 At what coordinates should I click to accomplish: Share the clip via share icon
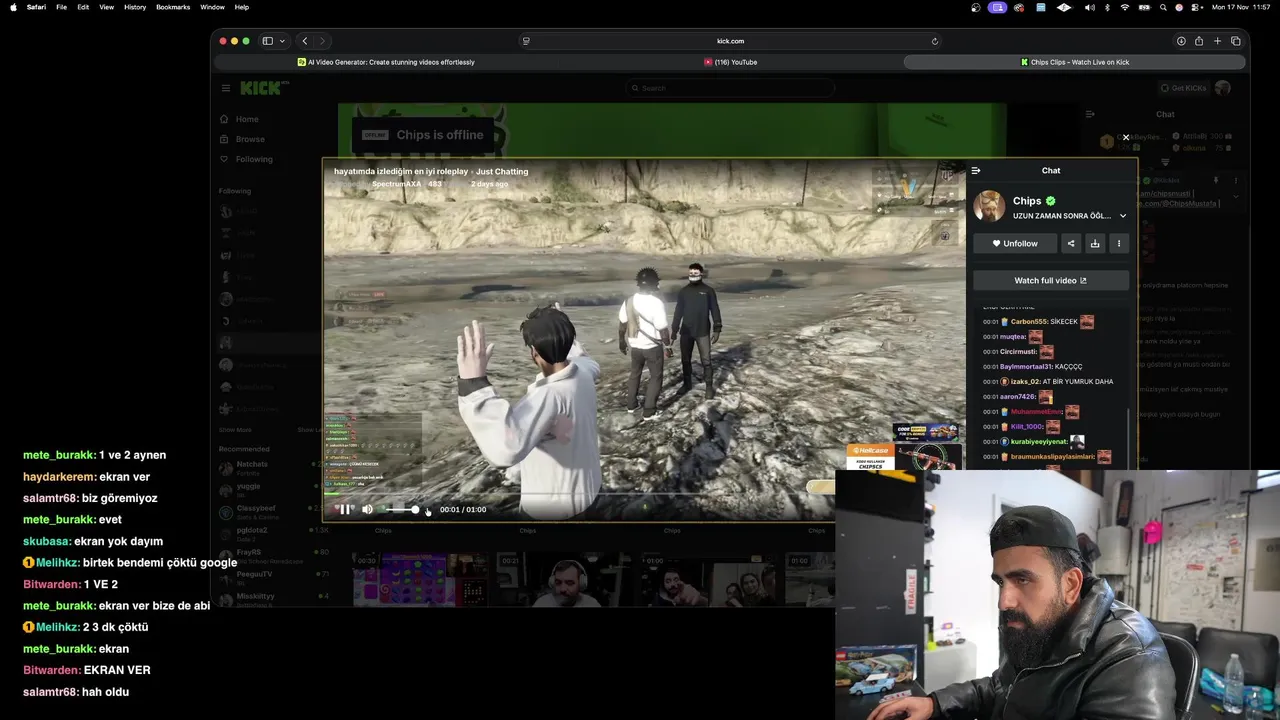pos(1071,243)
